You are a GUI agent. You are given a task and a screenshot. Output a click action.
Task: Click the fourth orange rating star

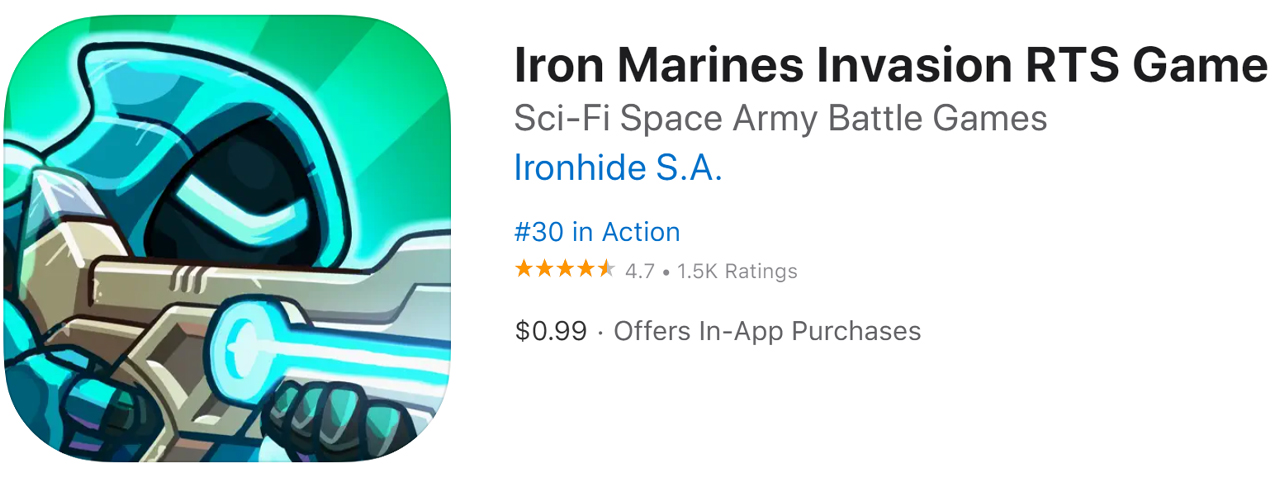[x=584, y=269]
